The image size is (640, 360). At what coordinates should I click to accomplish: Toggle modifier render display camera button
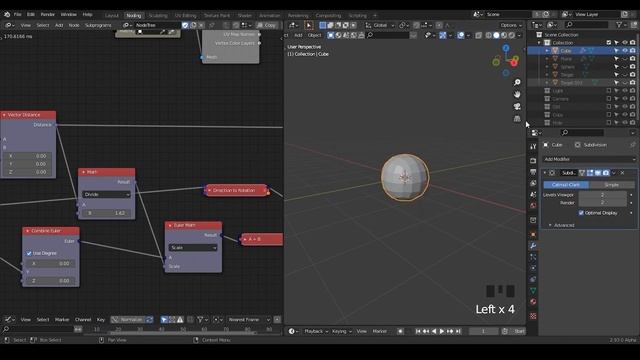[606, 173]
